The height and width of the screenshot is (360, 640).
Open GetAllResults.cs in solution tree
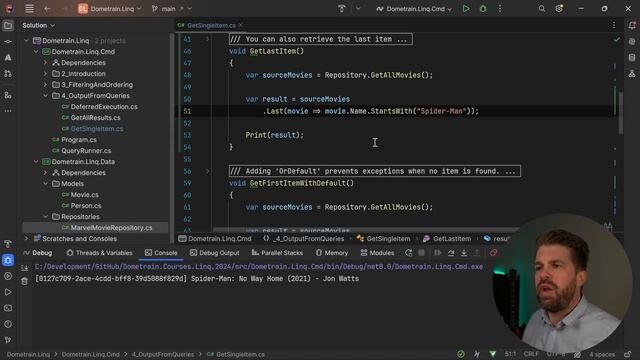coord(95,118)
